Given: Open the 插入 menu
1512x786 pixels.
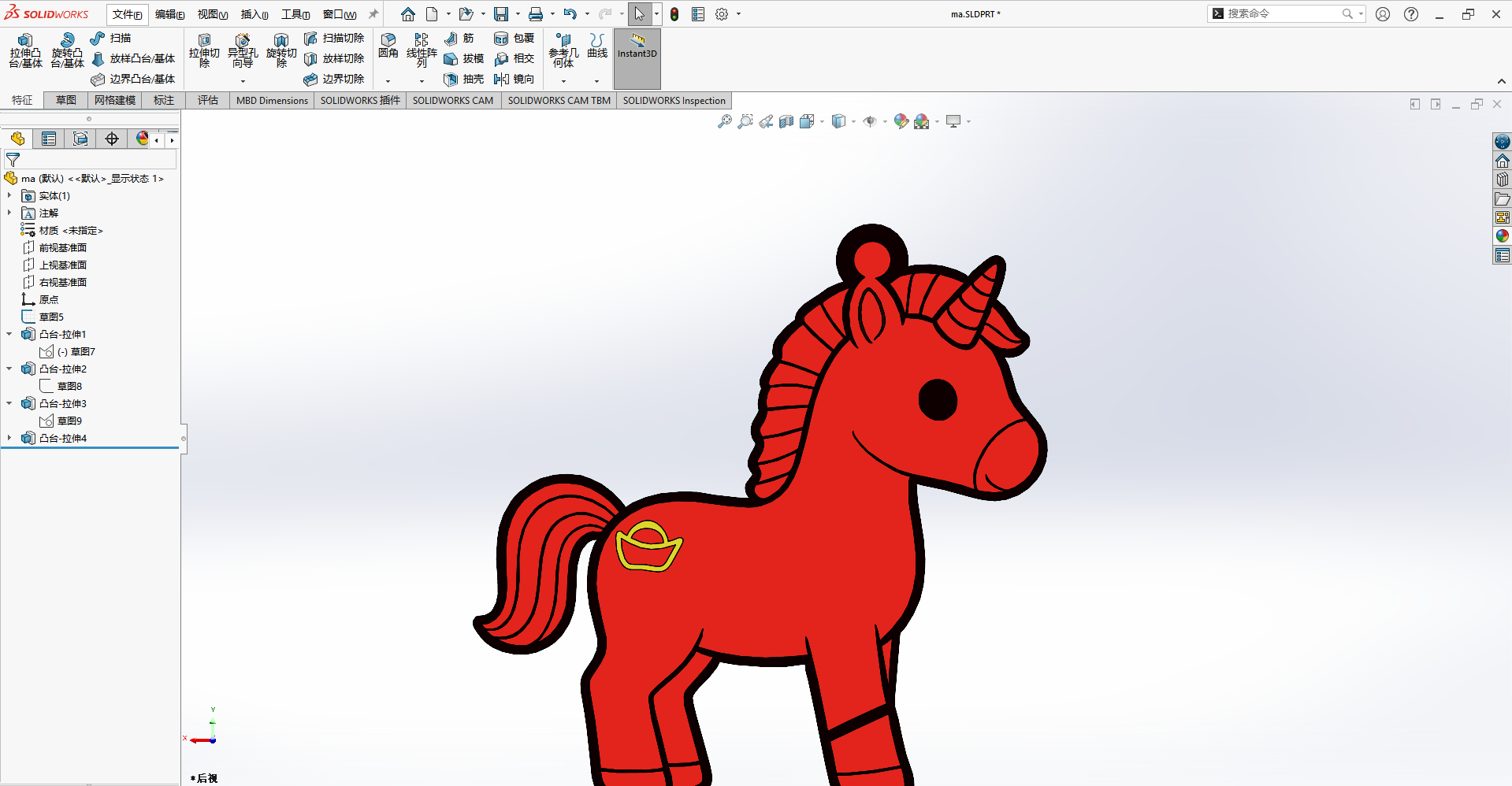Looking at the screenshot, I should click(x=254, y=14).
